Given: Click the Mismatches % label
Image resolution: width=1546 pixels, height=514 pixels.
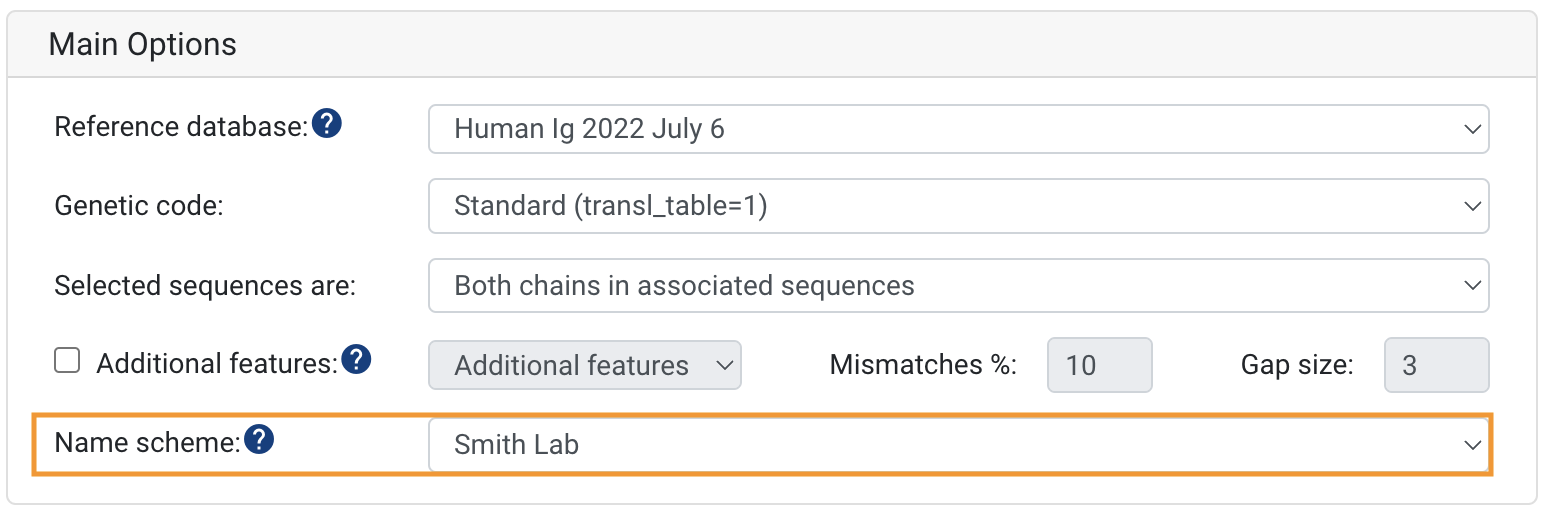Looking at the screenshot, I should (923, 365).
